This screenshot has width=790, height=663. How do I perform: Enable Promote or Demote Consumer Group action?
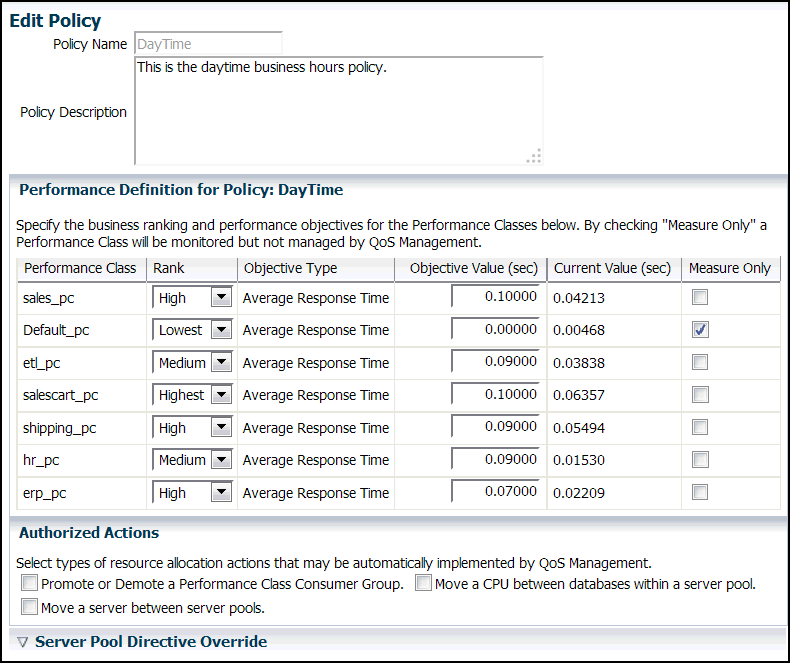[30, 583]
